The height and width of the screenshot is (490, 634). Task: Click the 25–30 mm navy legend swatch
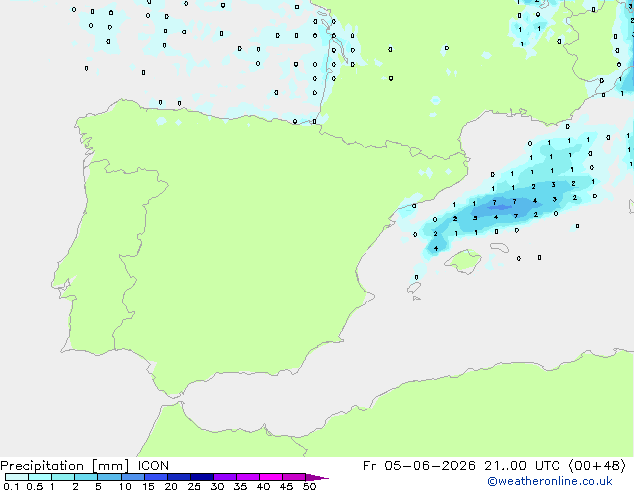click(202, 477)
